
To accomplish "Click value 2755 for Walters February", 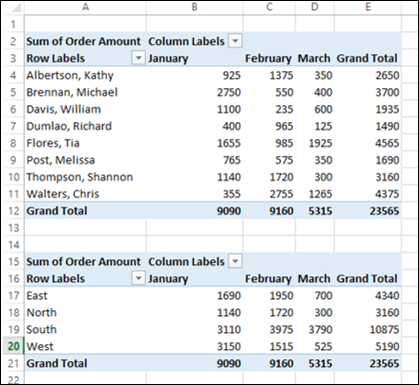I will coord(282,194).
